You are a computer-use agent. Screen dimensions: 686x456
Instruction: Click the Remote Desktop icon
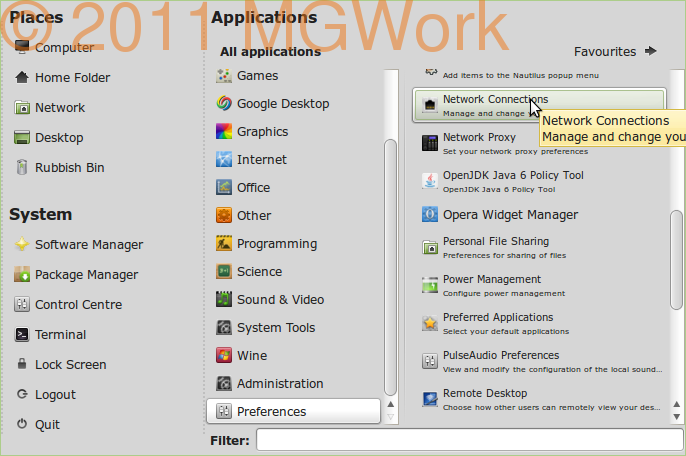(x=430, y=399)
